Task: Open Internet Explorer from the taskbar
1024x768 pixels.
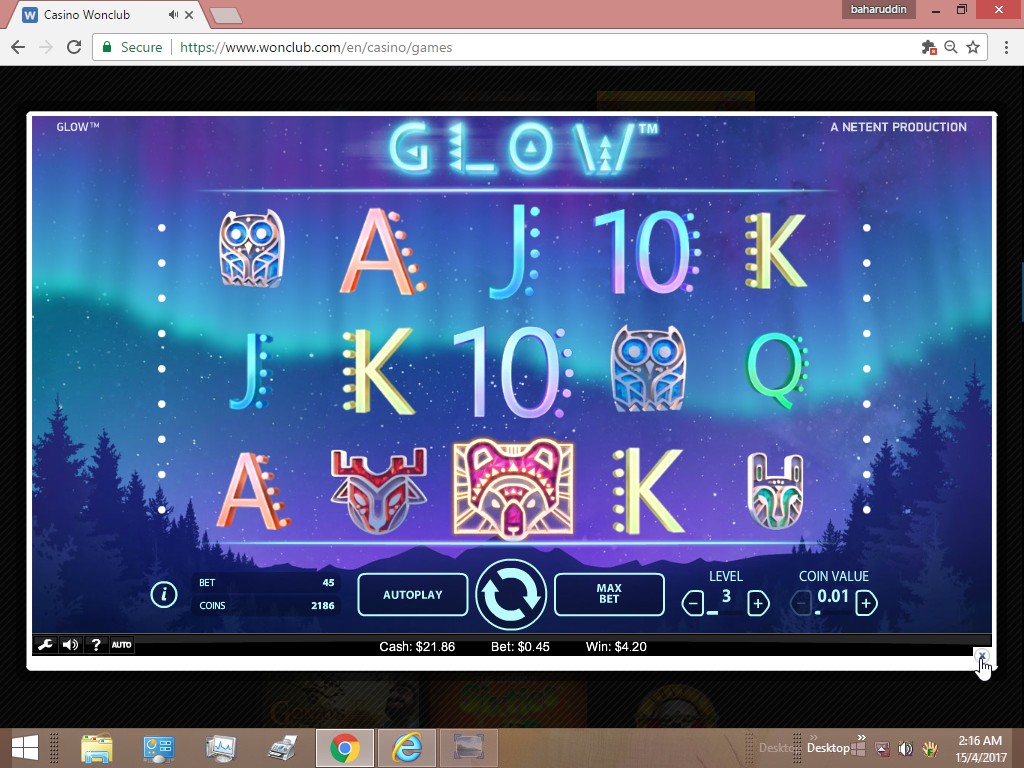Action: point(406,747)
